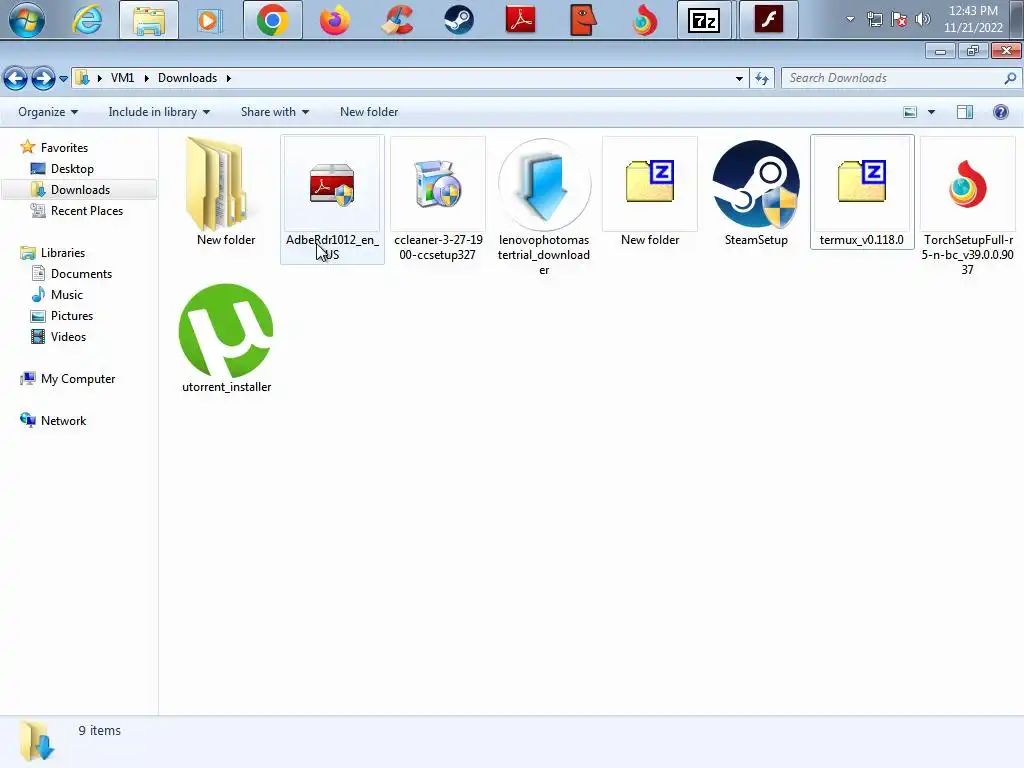
Task: Open Explorer Help question mark
Action: click(x=1000, y=112)
